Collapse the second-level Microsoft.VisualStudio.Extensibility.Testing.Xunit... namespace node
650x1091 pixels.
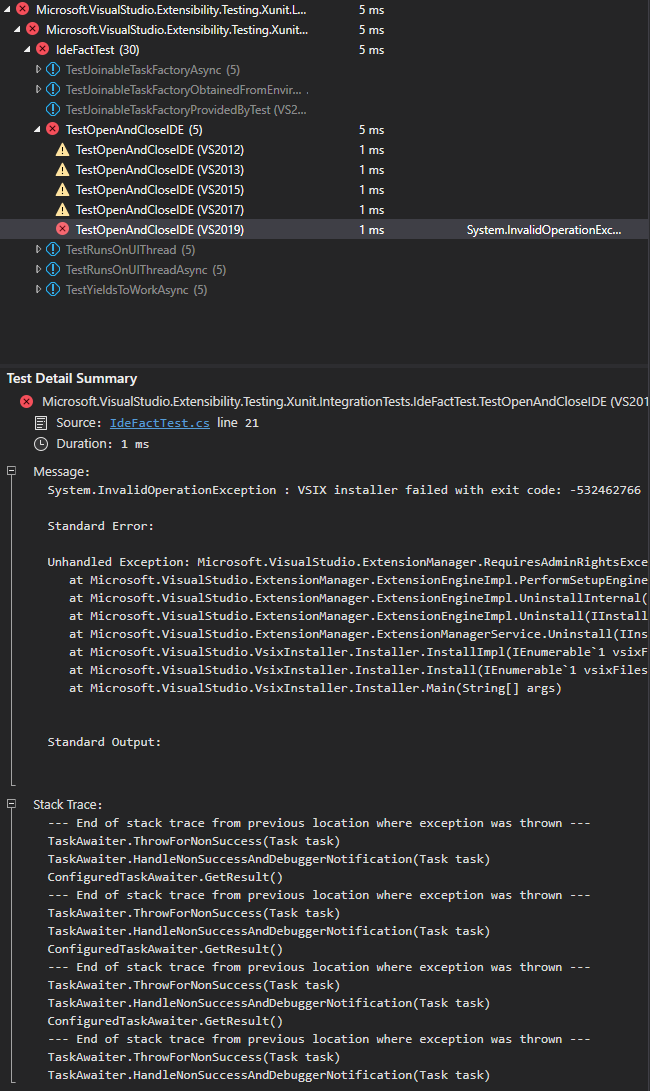17,30
